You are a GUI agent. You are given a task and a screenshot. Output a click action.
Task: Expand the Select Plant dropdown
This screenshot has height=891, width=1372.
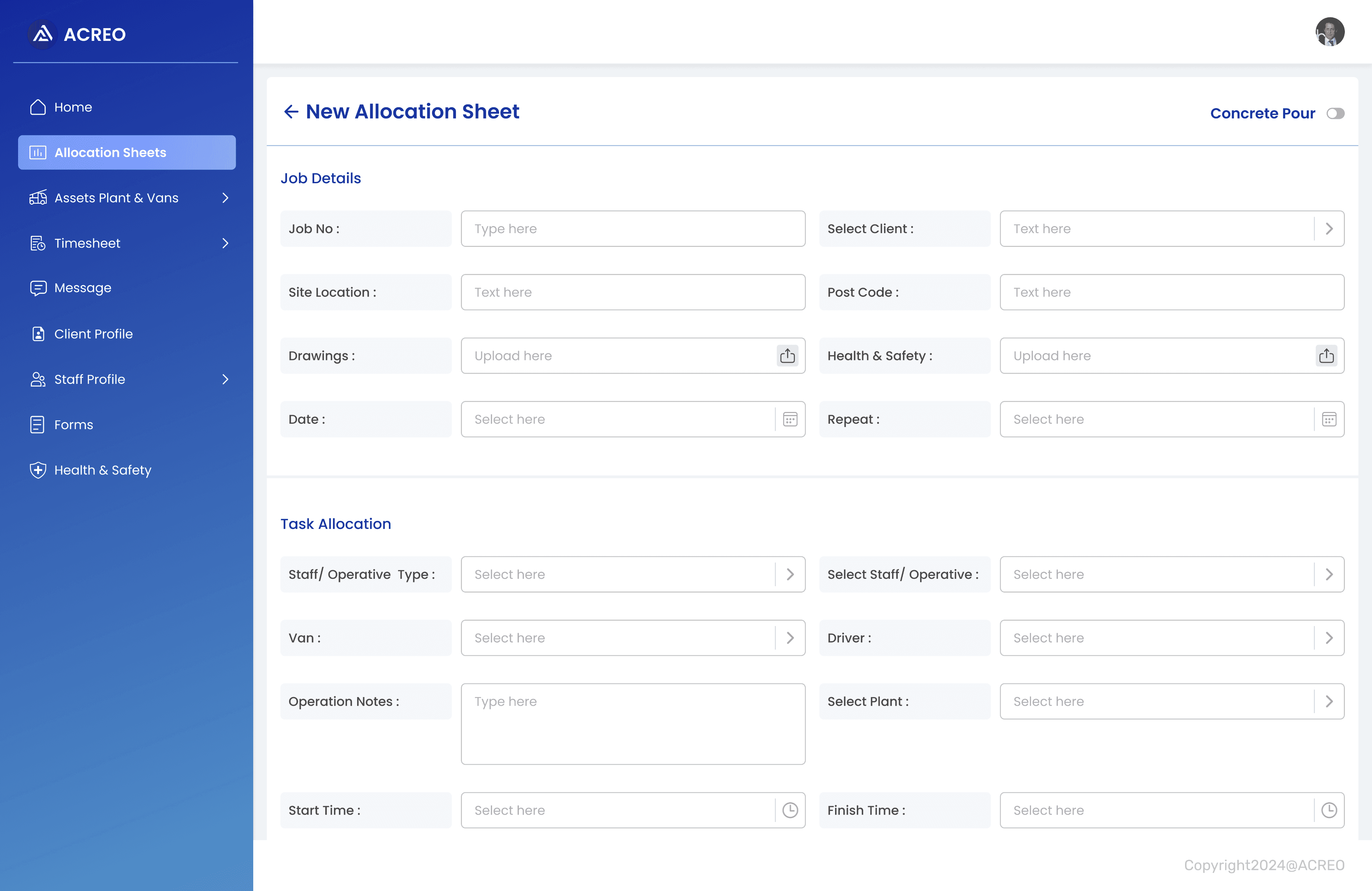pyautogui.click(x=1329, y=701)
